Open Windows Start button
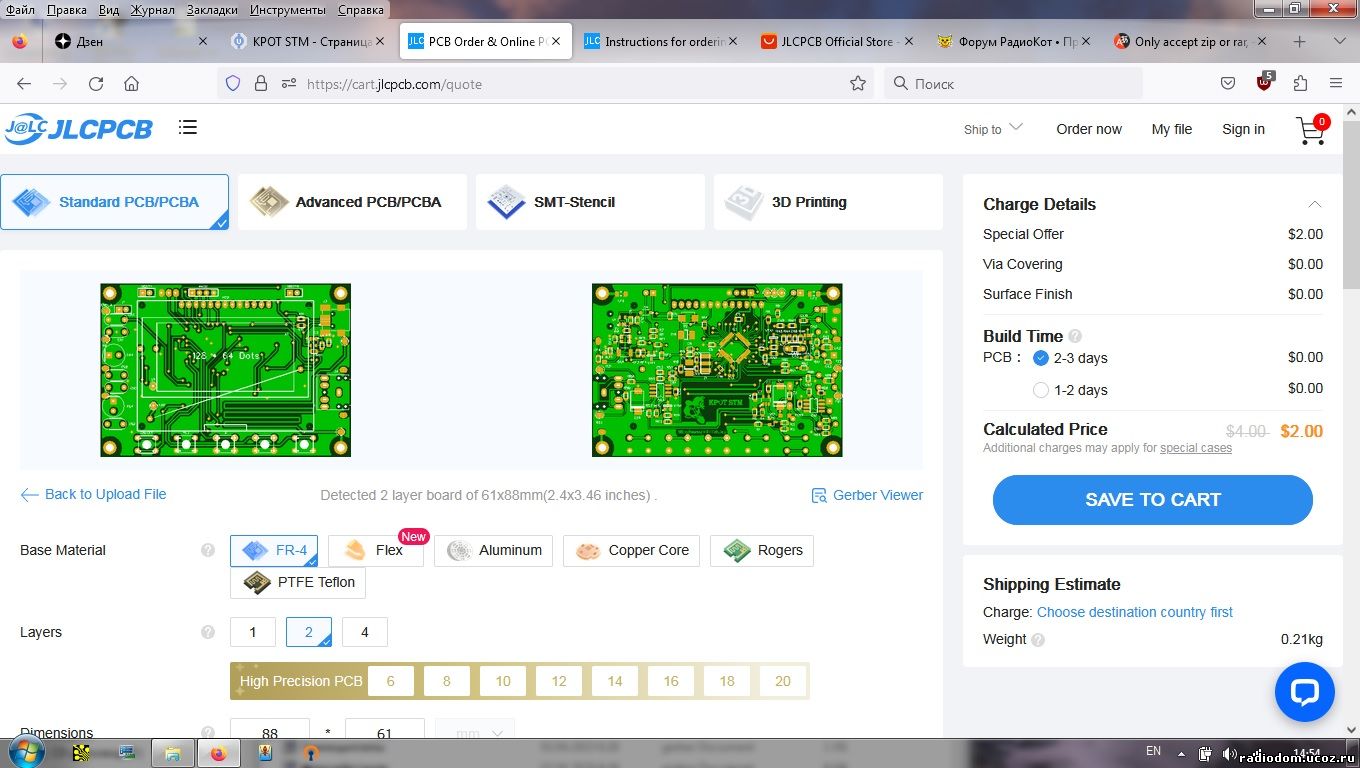The image size is (1360, 768). pos(24,751)
